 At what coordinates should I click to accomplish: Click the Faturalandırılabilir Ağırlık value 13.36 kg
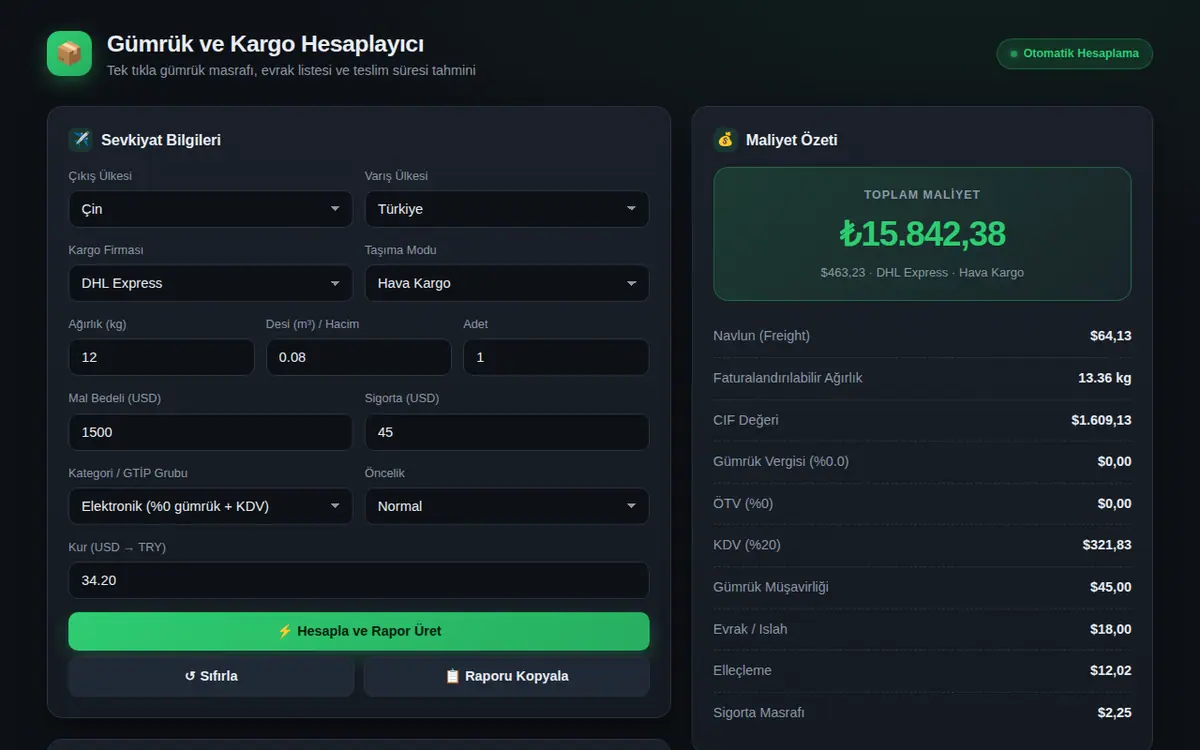pos(1105,378)
